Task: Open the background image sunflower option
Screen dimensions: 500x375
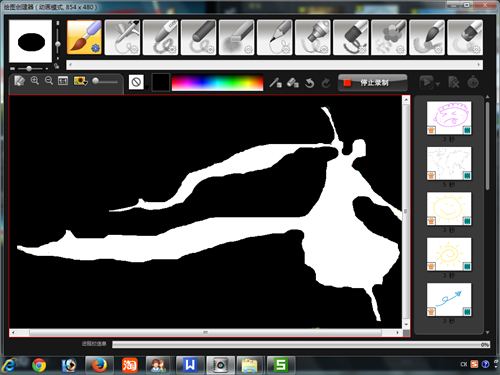Action: [x=81, y=81]
